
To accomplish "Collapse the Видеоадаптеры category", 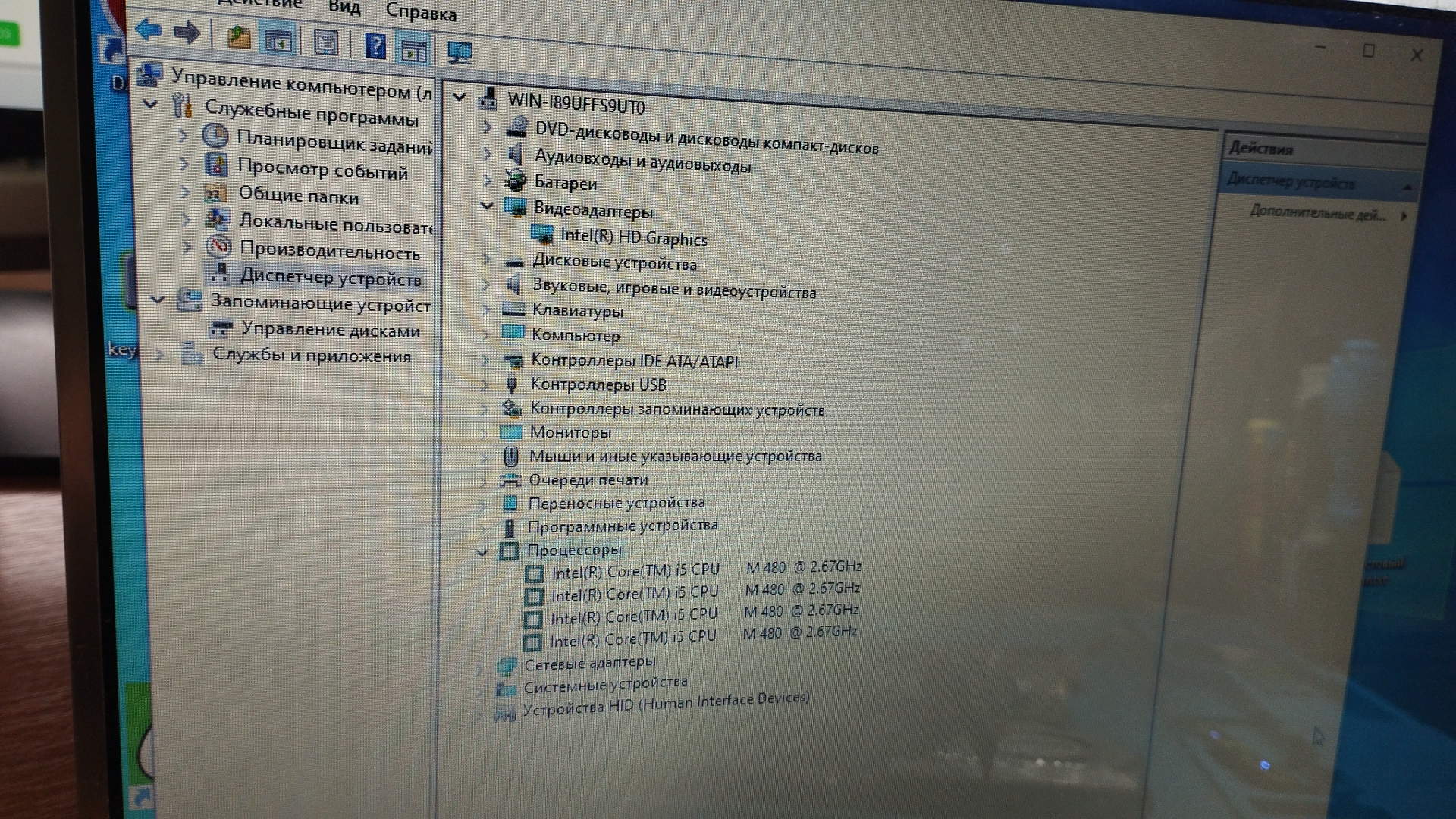I will [487, 206].
